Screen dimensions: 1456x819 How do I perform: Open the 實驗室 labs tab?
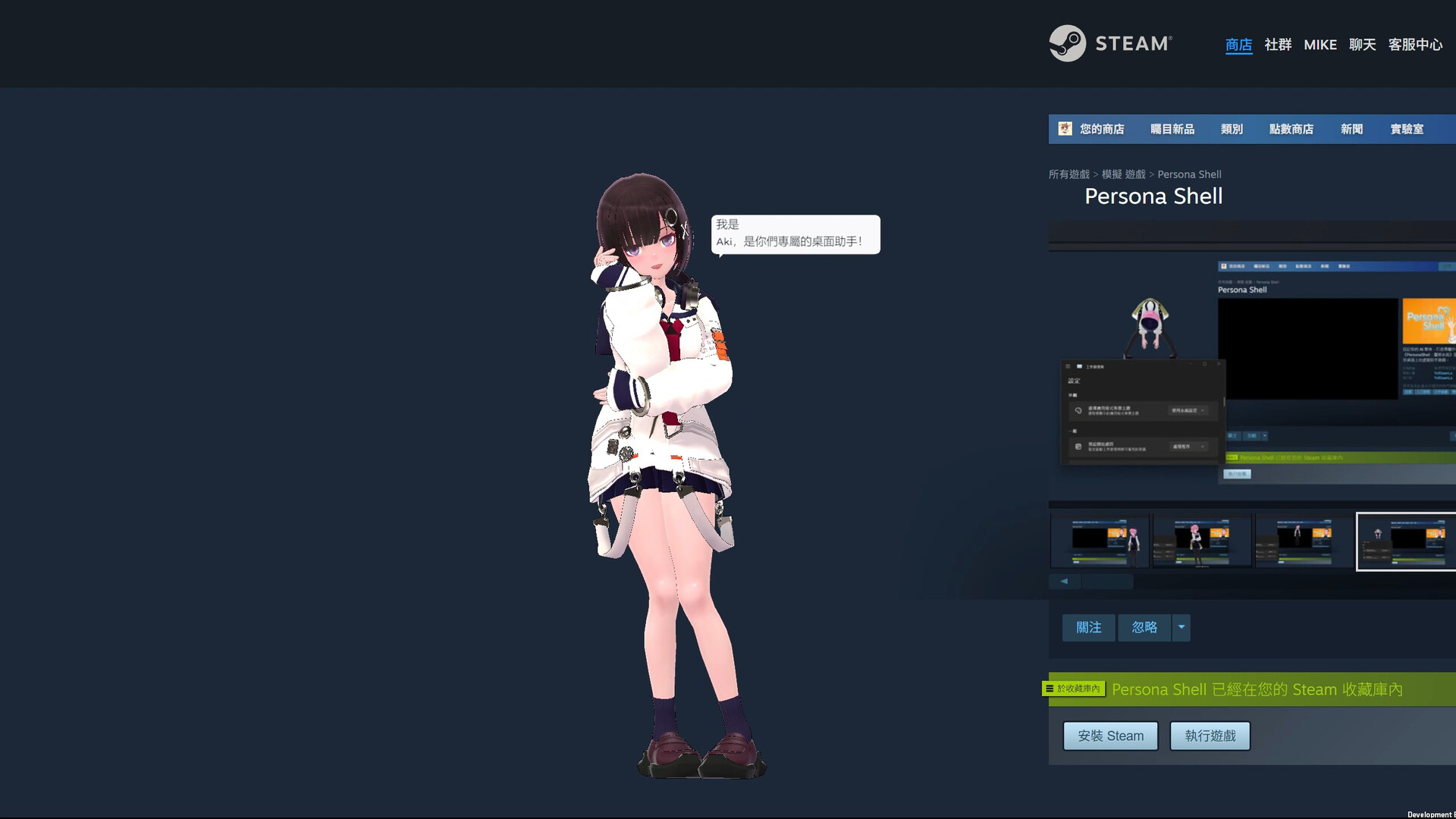(x=1407, y=130)
